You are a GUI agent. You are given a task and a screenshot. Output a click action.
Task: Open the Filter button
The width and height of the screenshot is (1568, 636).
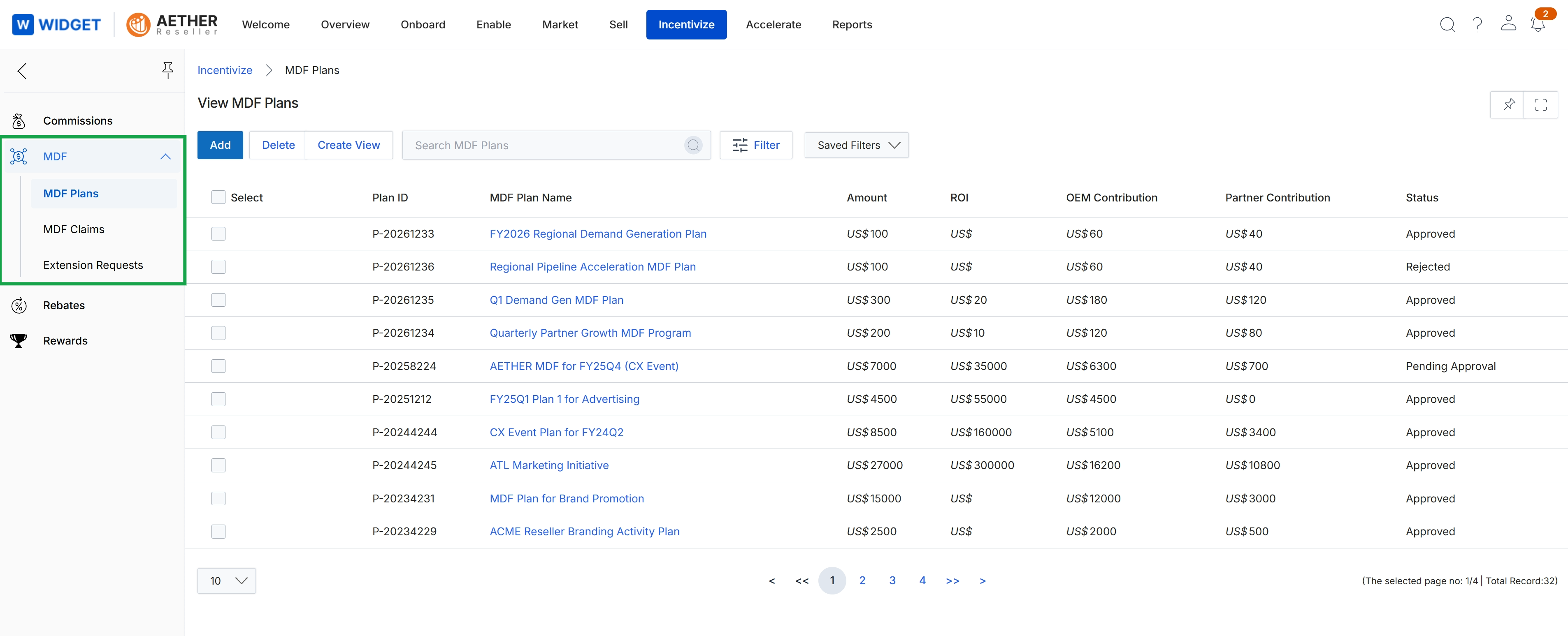(x=756, y=145)
